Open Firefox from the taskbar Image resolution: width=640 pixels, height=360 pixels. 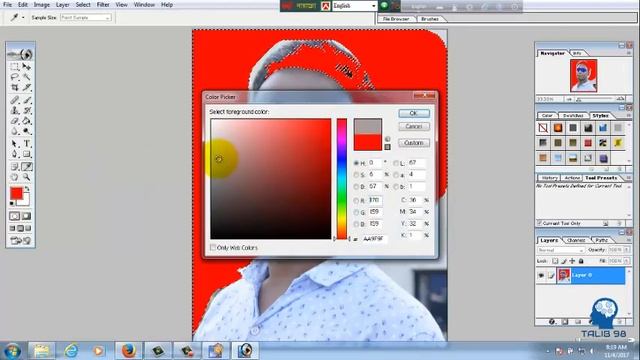tap(128, 351)
